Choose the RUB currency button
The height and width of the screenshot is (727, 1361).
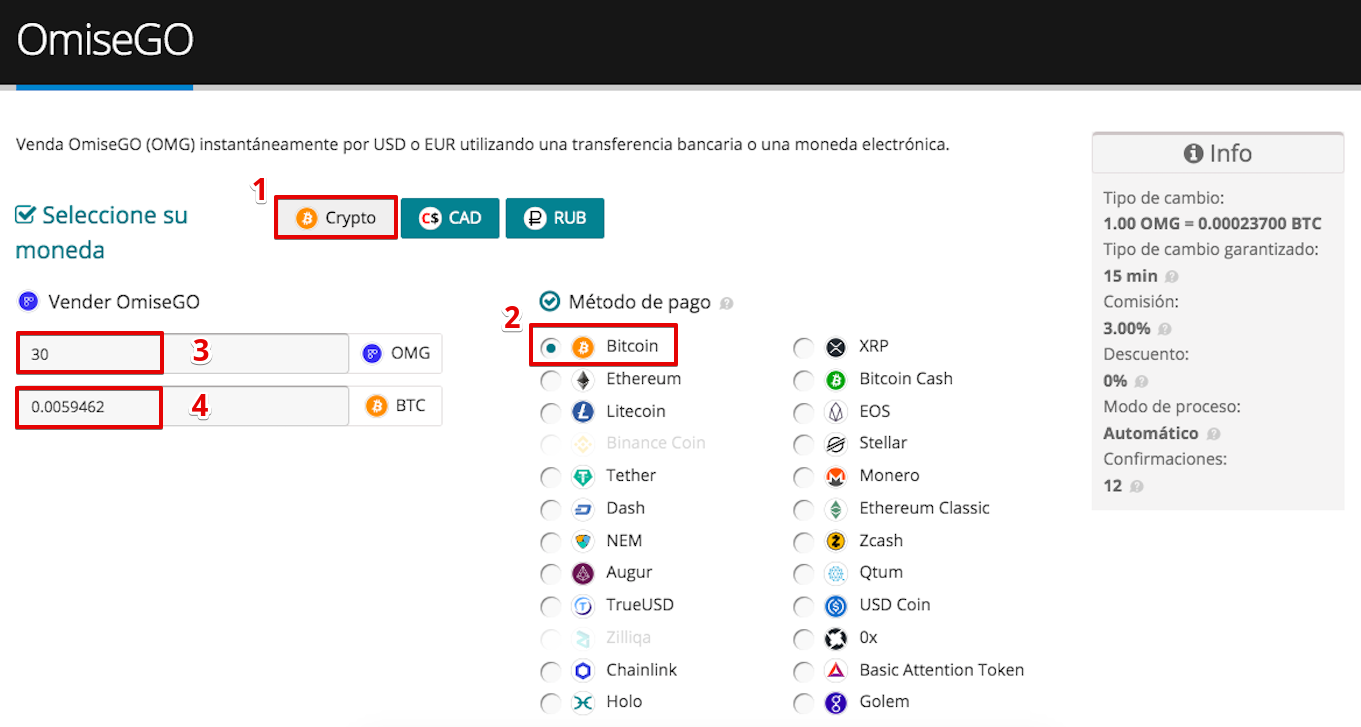pyautogui.click(x=555, y=218)
